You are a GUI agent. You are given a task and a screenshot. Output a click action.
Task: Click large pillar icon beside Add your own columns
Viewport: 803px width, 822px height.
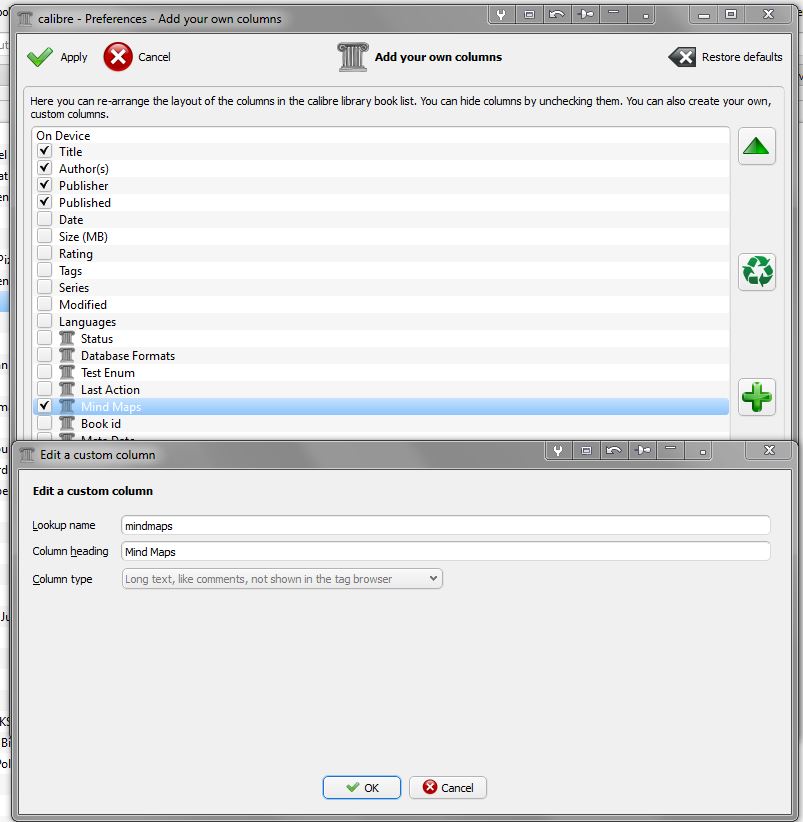pyautogui.click(x=353, y=57)
